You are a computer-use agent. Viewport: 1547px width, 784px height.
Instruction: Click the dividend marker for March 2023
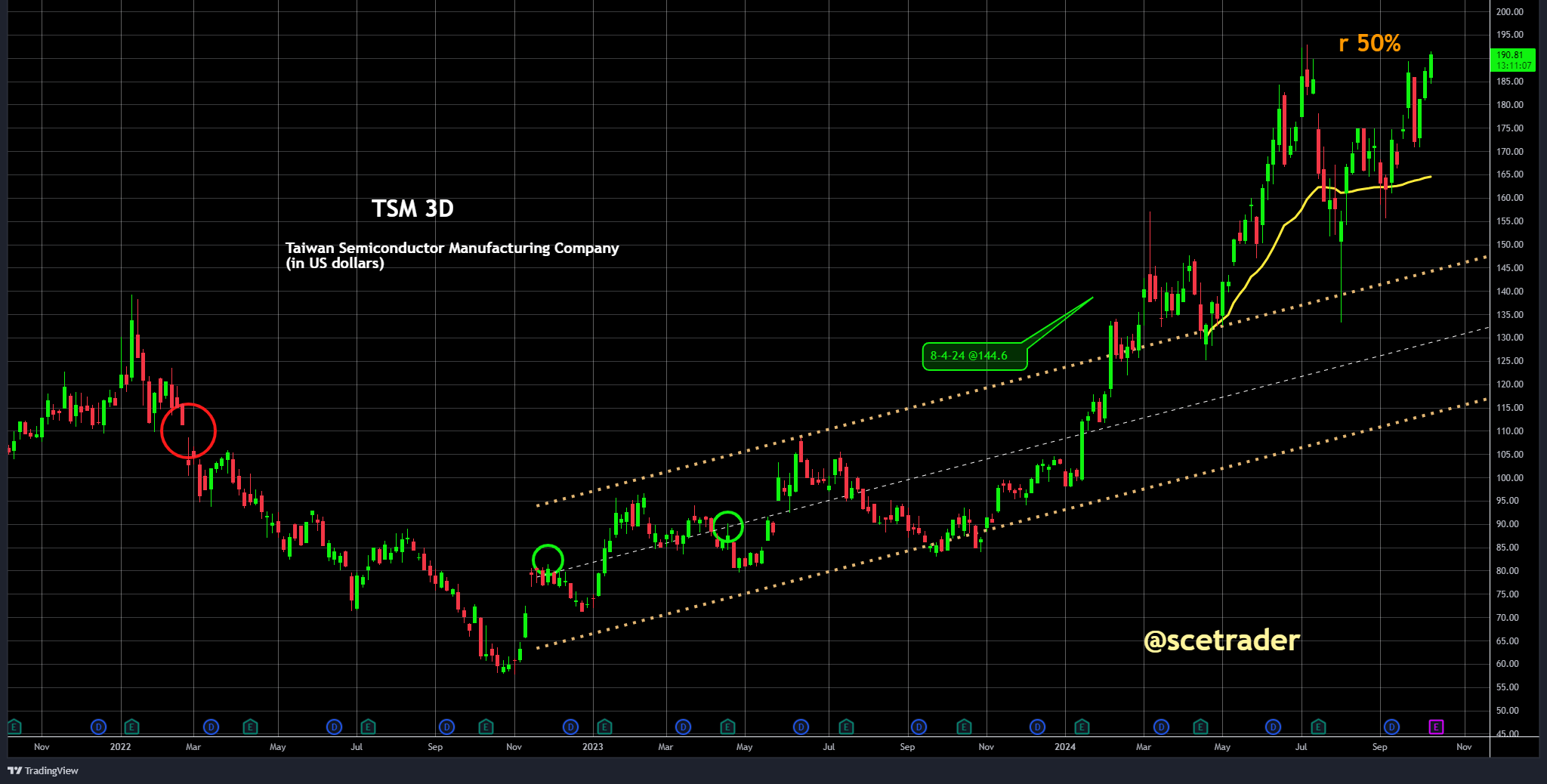[x=684, y=727]
